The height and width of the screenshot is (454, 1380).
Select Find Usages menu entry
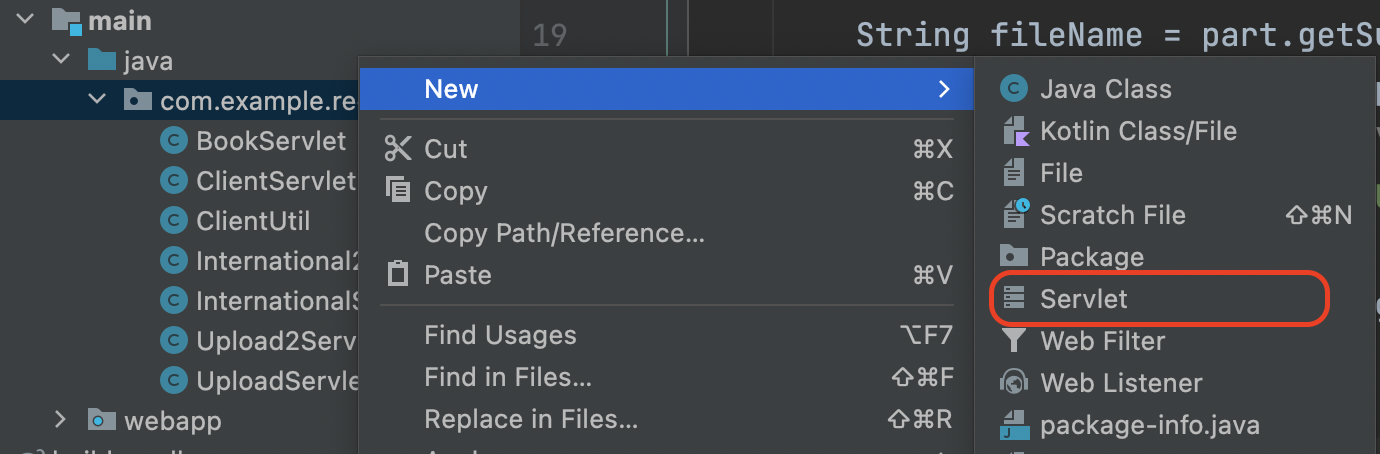pyautogui.click(x=500, y=335)
